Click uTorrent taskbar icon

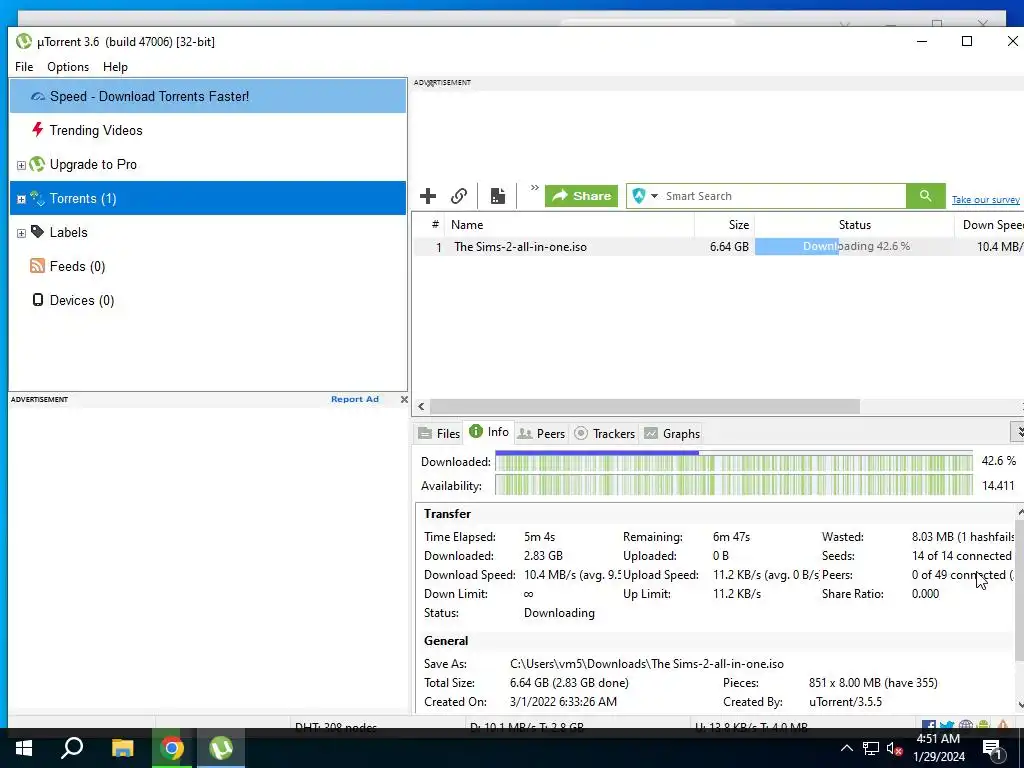tap(221, 748)
